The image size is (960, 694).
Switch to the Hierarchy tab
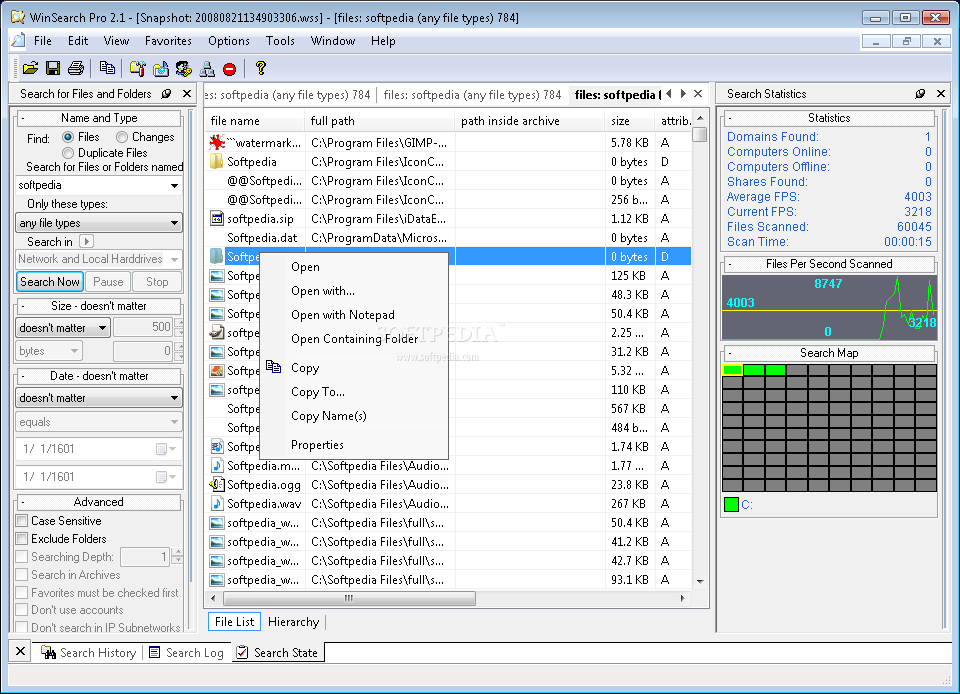293,622
